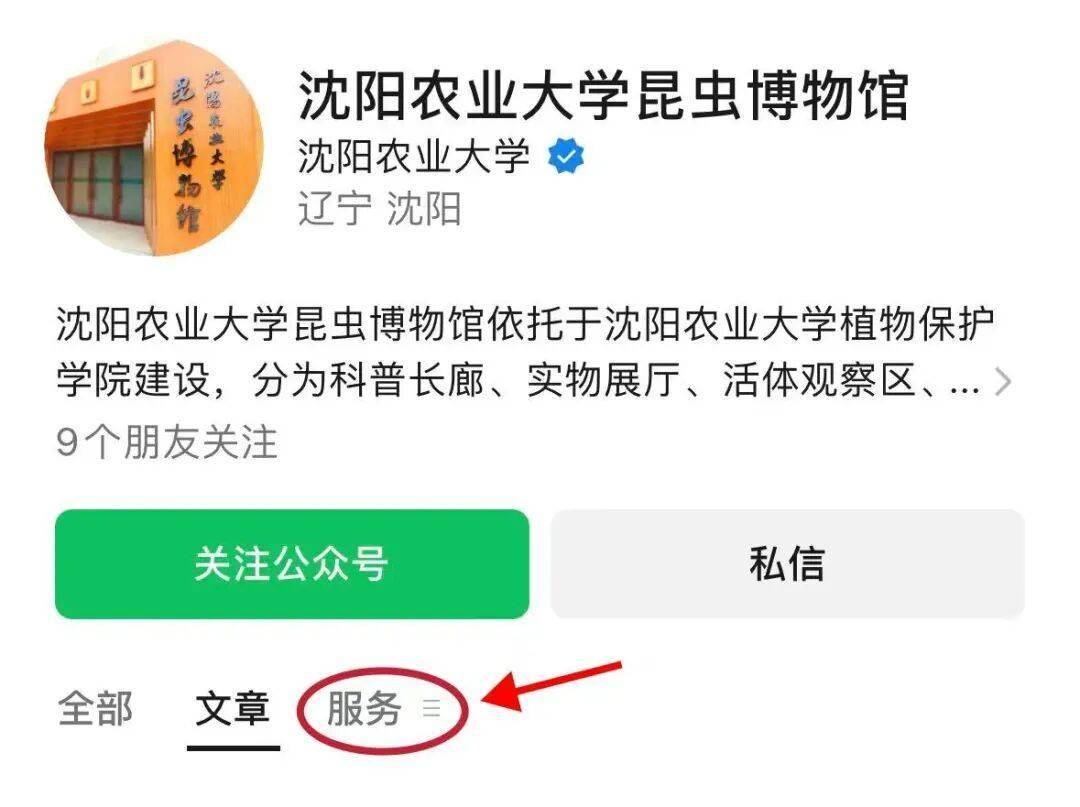Image resolution: width=1080 pixels, height=807 pixels.
Task: Open the three-line menu icon beside 服务
Action: tap(432, 708)
